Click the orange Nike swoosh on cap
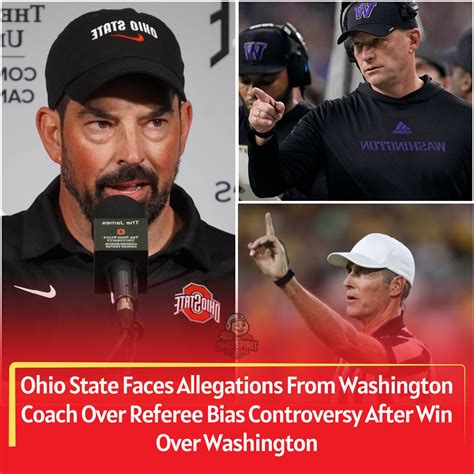The width and height of the screenshot is (474, 474). pos(128,37)
